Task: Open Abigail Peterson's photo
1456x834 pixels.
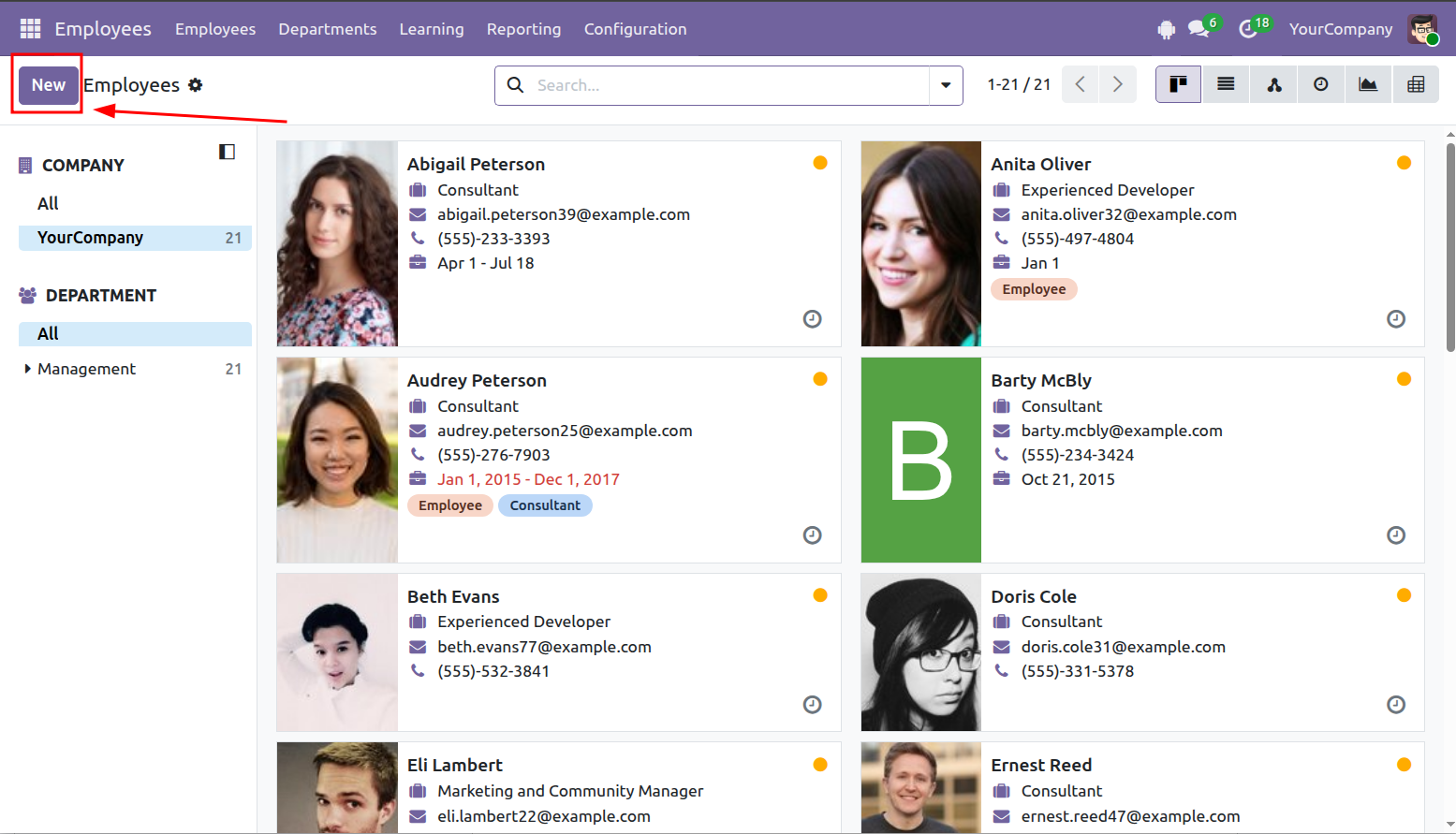Action: [337, 243]
